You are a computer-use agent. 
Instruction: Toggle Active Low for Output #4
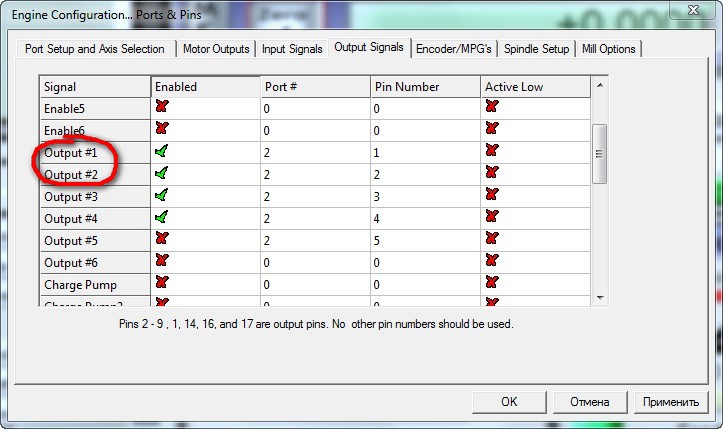click(492, 216)
